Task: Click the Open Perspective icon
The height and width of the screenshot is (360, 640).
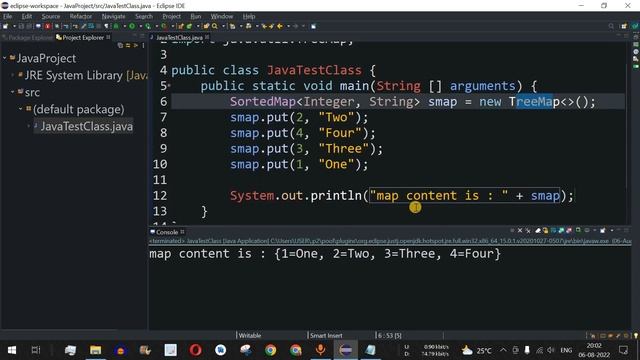Action: 624,26
